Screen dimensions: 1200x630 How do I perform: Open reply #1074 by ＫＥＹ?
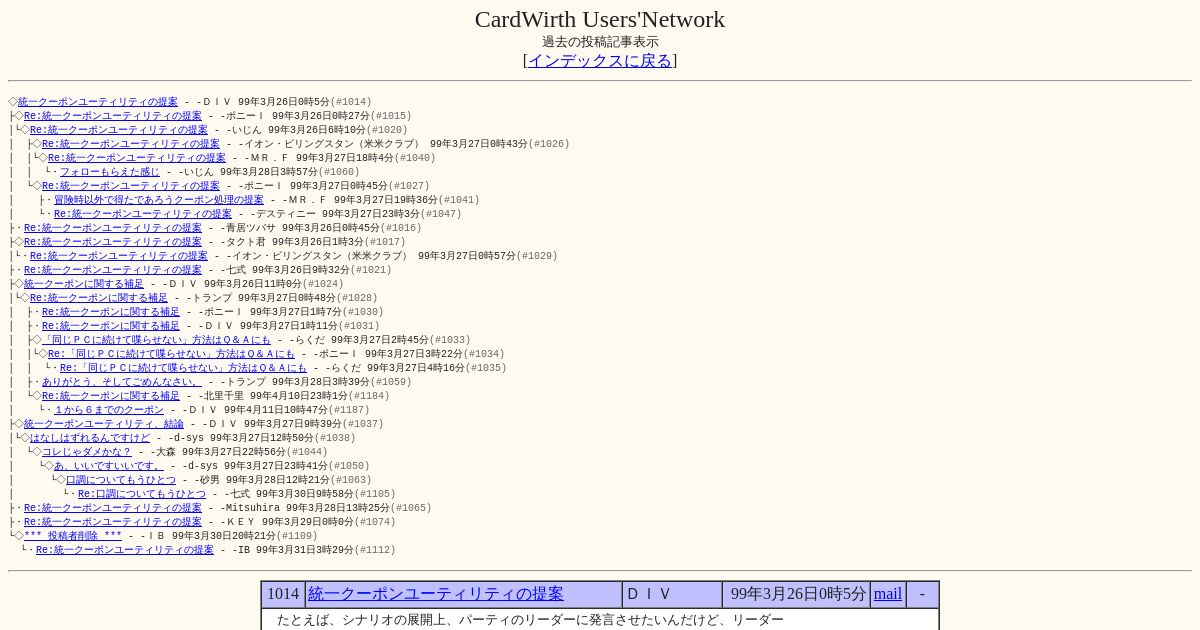pos(113,522)
